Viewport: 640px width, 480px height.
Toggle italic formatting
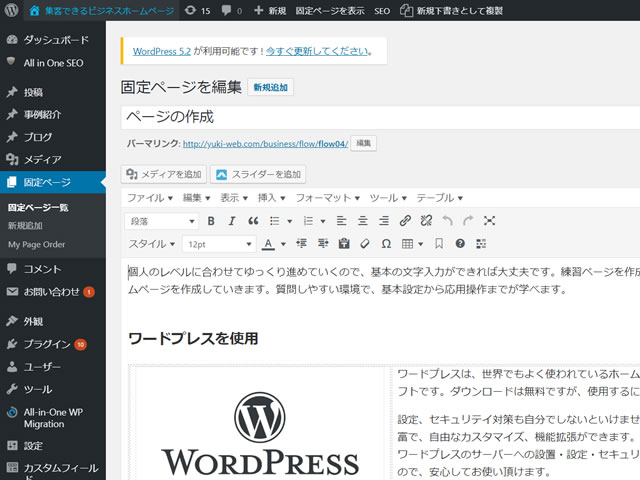click(232, 221)
